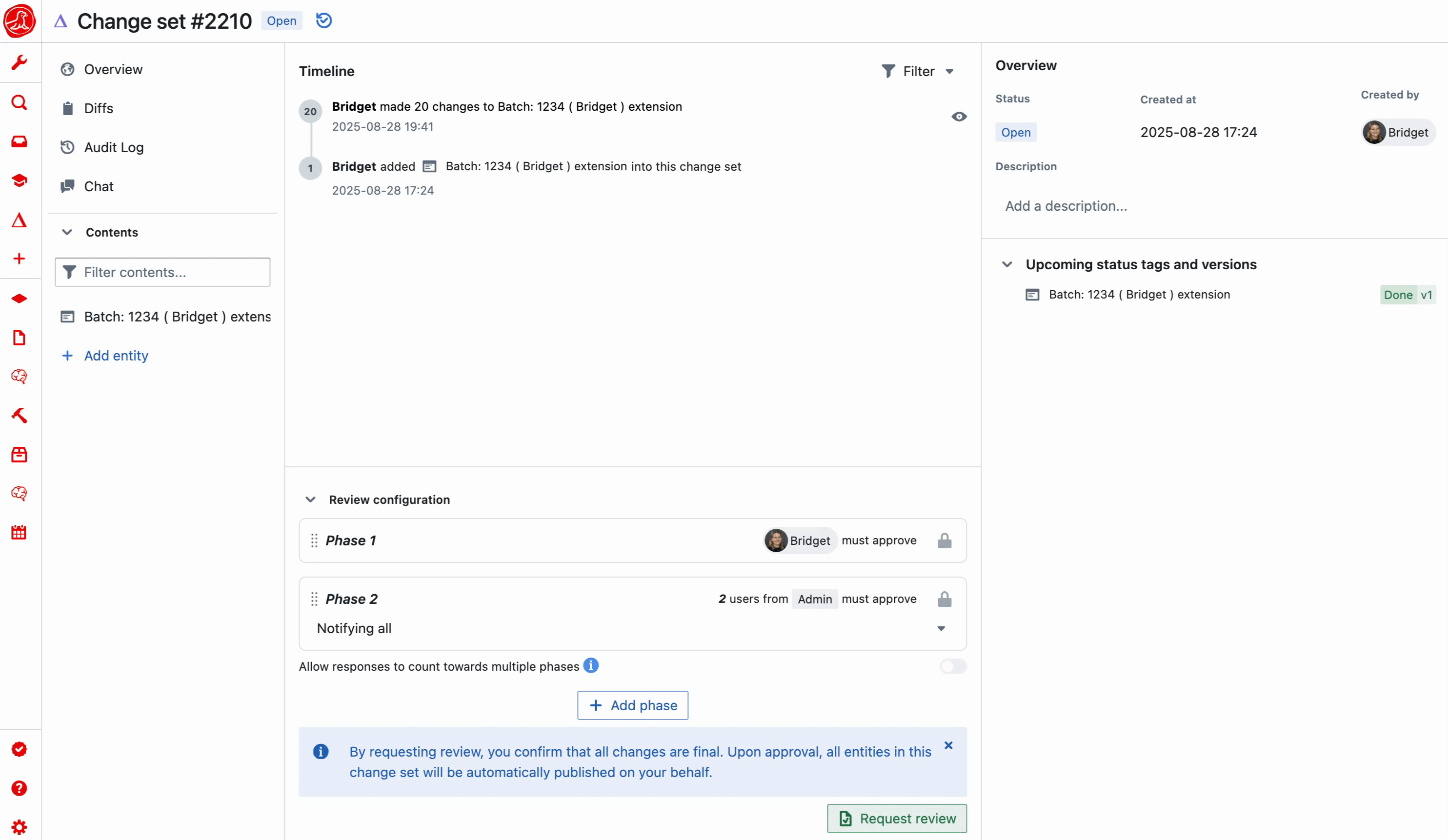Click the lock icon on Phase 1
The image size is (1448, 840).
[944, 540]
